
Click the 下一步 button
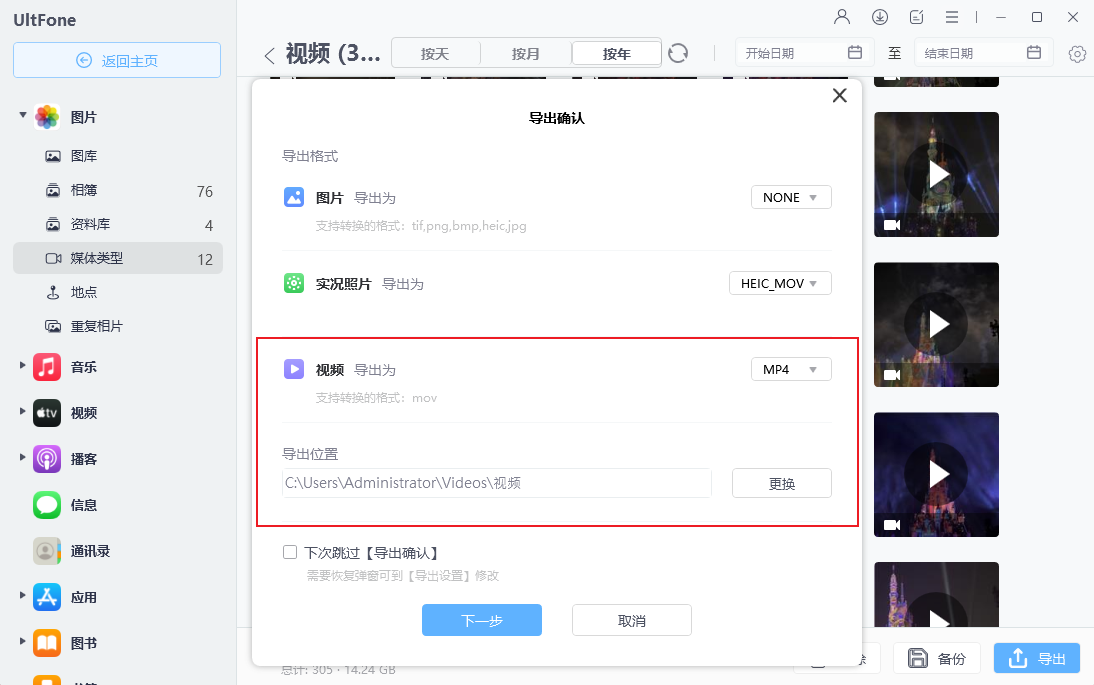click(482, 620)
